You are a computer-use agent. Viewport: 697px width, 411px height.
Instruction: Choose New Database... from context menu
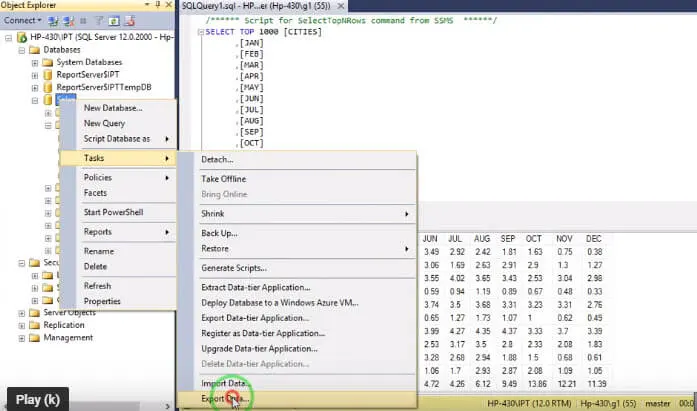coord(118,108)
